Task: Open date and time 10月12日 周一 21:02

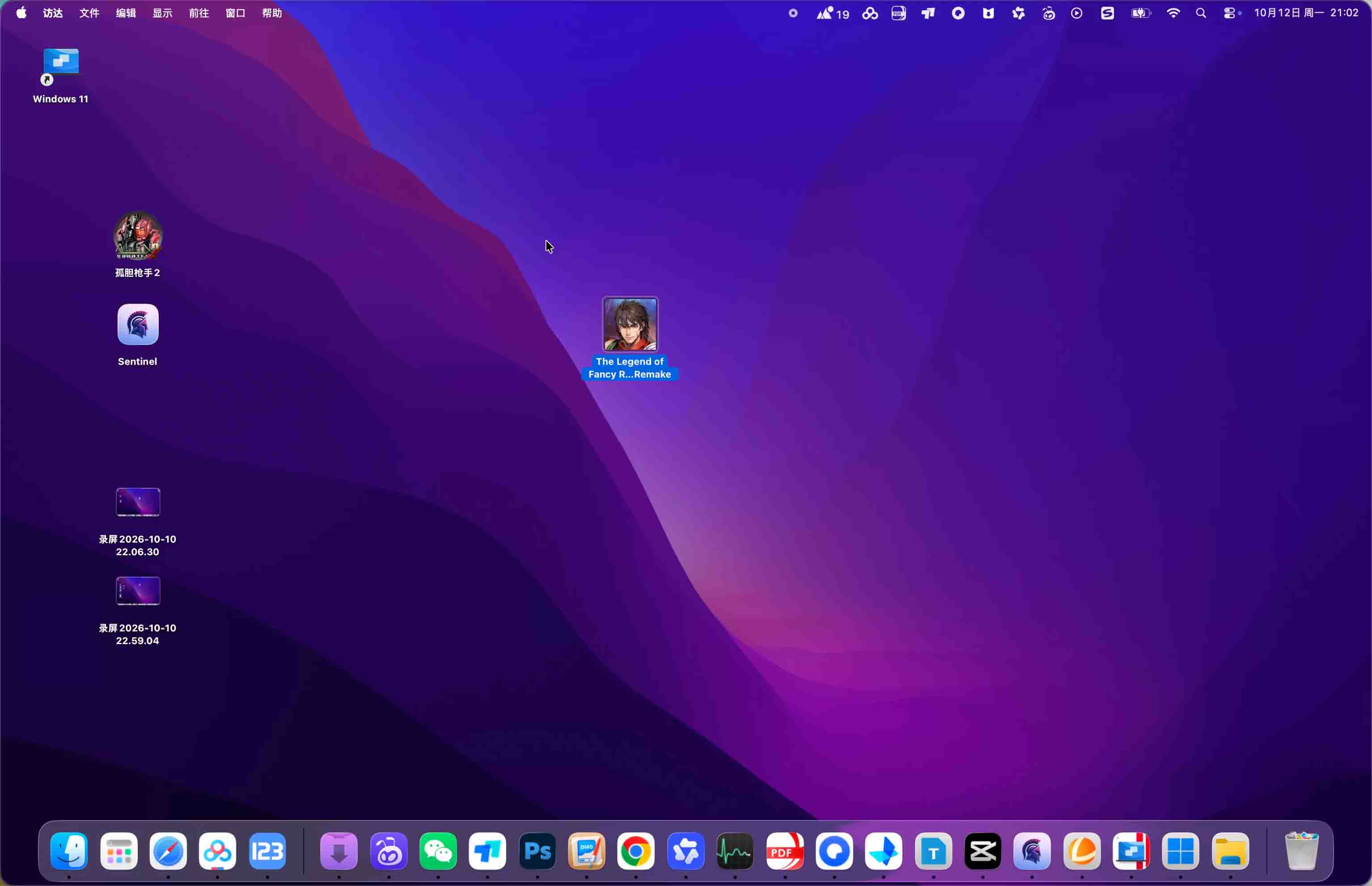Action: 1306,13
